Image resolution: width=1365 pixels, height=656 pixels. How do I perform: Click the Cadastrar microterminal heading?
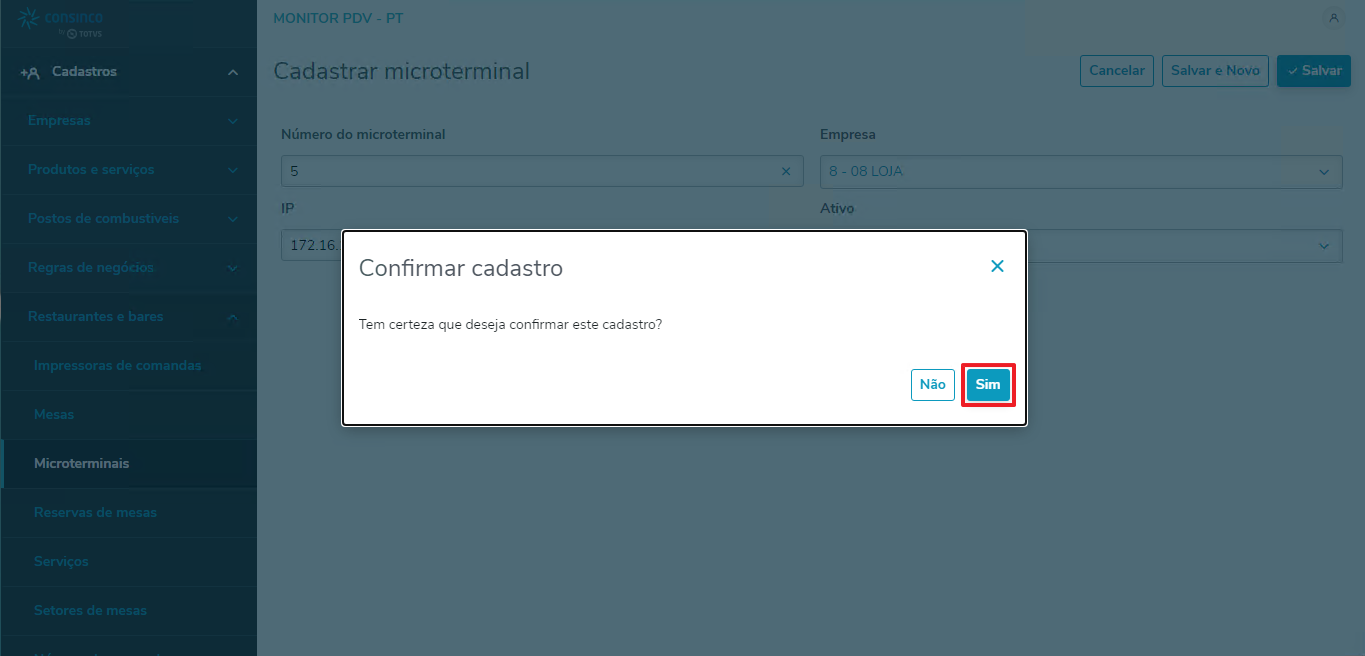coord(402,71)
